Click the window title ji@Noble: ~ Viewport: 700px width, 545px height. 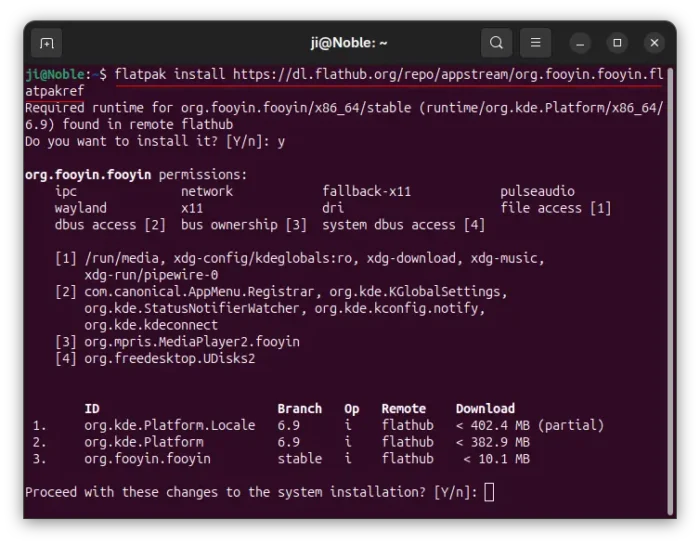pos(349,43)
